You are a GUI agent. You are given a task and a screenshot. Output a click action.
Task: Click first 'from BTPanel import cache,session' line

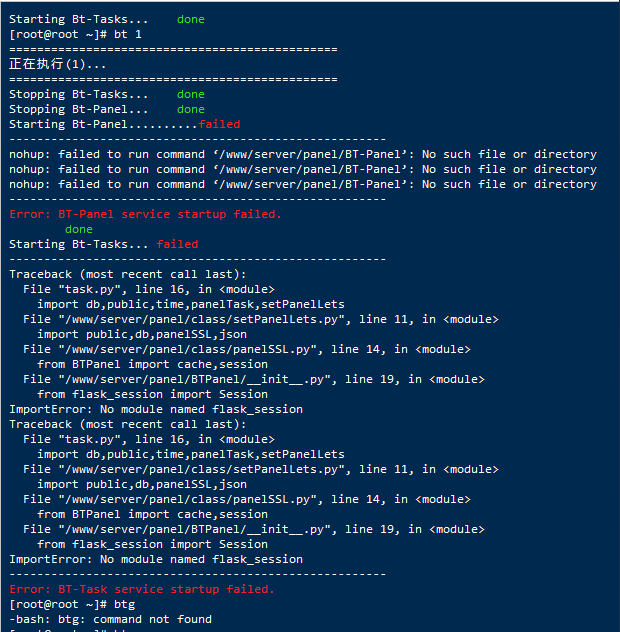152,364
